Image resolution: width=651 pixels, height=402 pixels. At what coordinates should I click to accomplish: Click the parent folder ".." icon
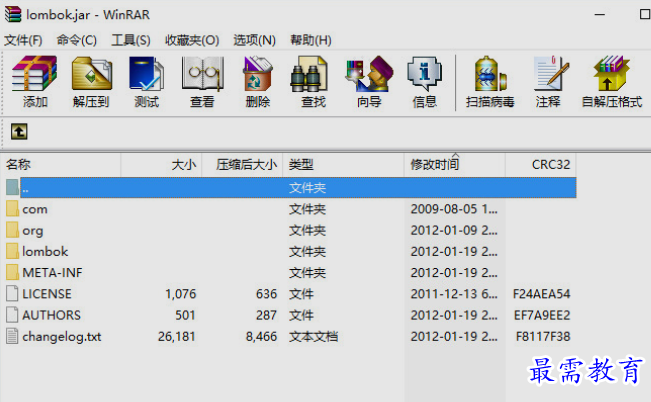coord(12,187)
